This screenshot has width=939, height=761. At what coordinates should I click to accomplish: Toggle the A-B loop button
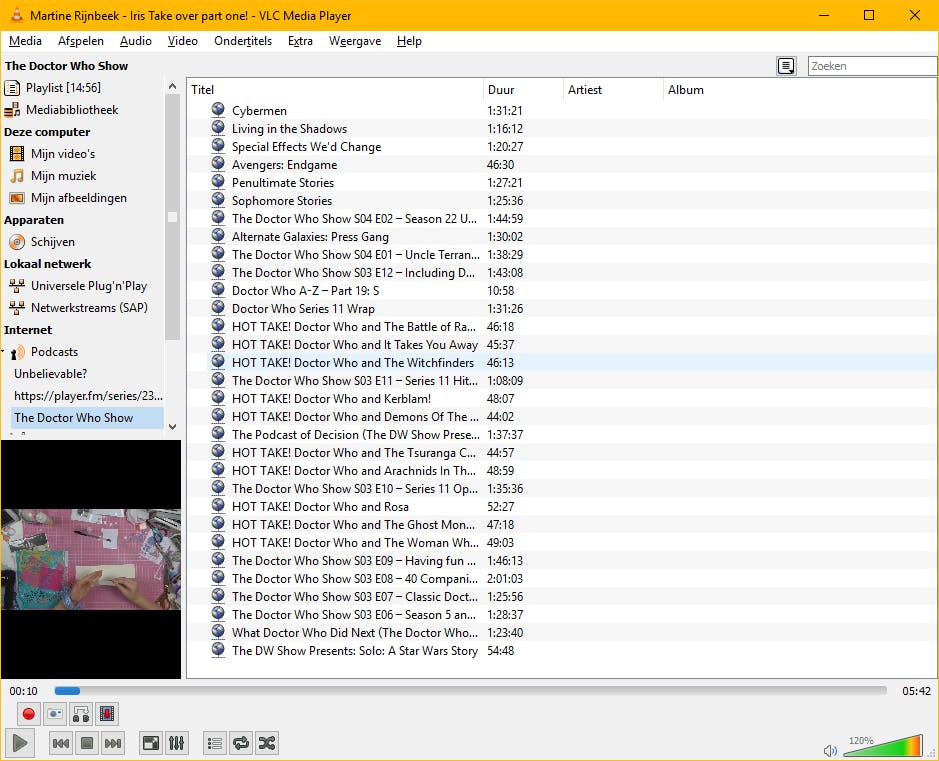[x=81, y=714]
